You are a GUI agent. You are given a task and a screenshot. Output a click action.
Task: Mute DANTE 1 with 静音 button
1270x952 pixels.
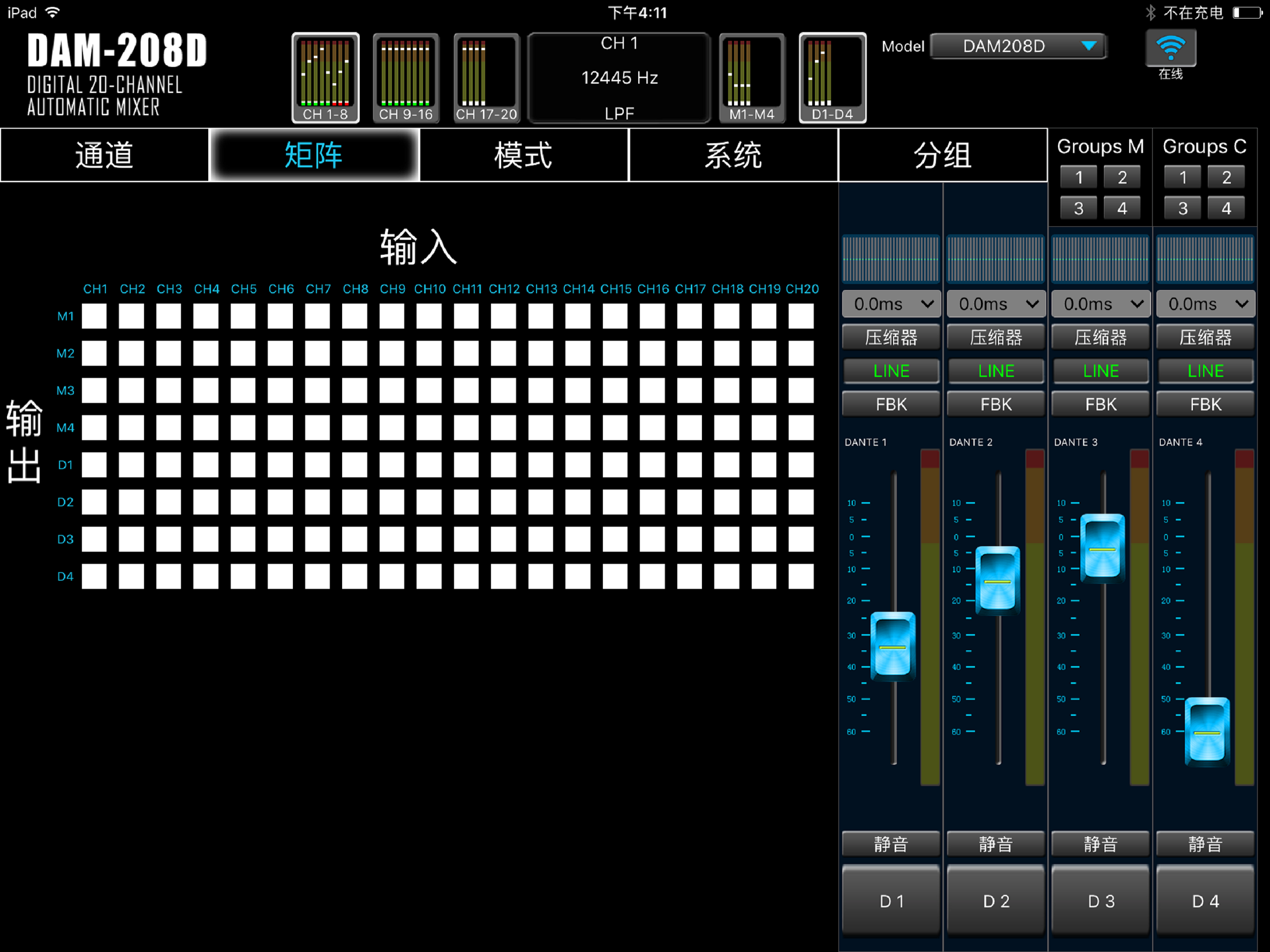click(x=892, y=844)
